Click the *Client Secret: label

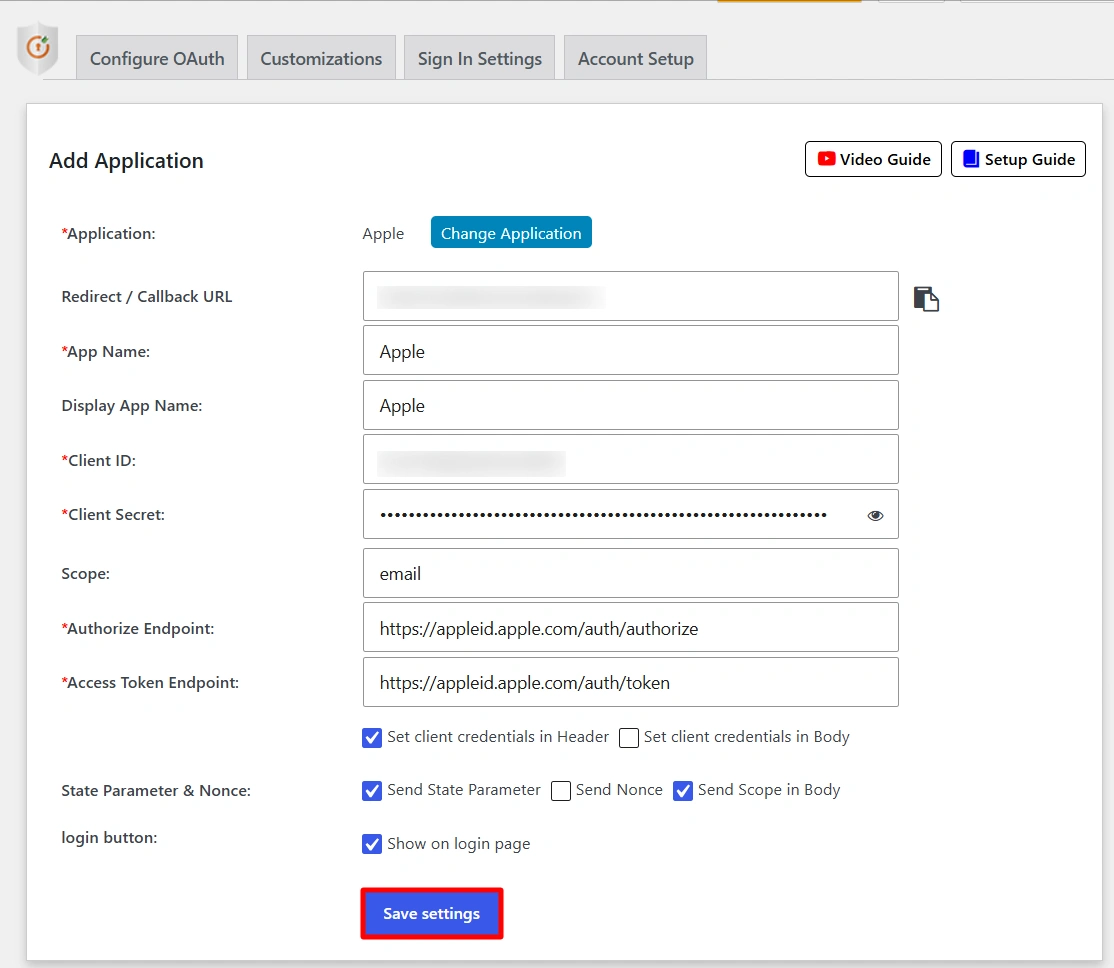113,515
